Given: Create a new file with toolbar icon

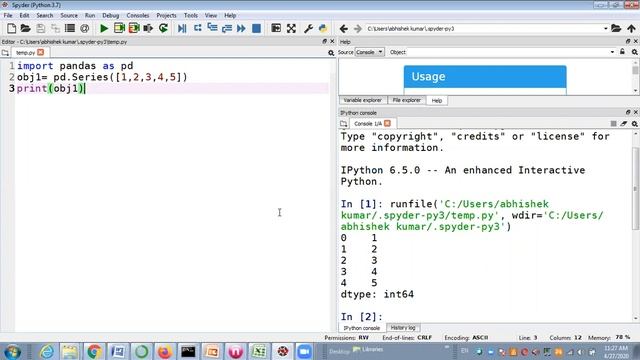Looking at the screenshot, I should point(11,28).
